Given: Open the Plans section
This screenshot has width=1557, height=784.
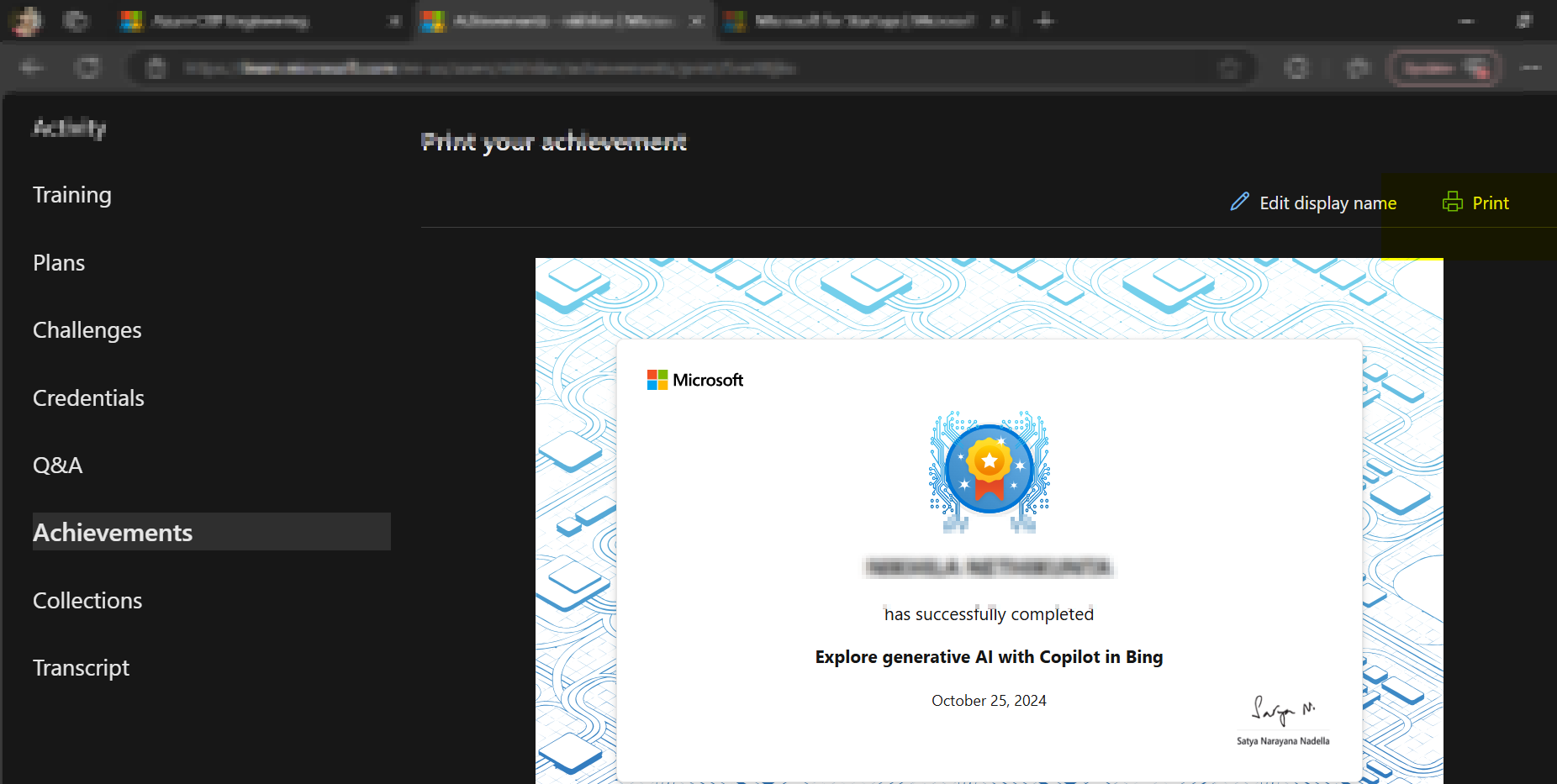Looking at the screenshot, I should tap(59, 263).
